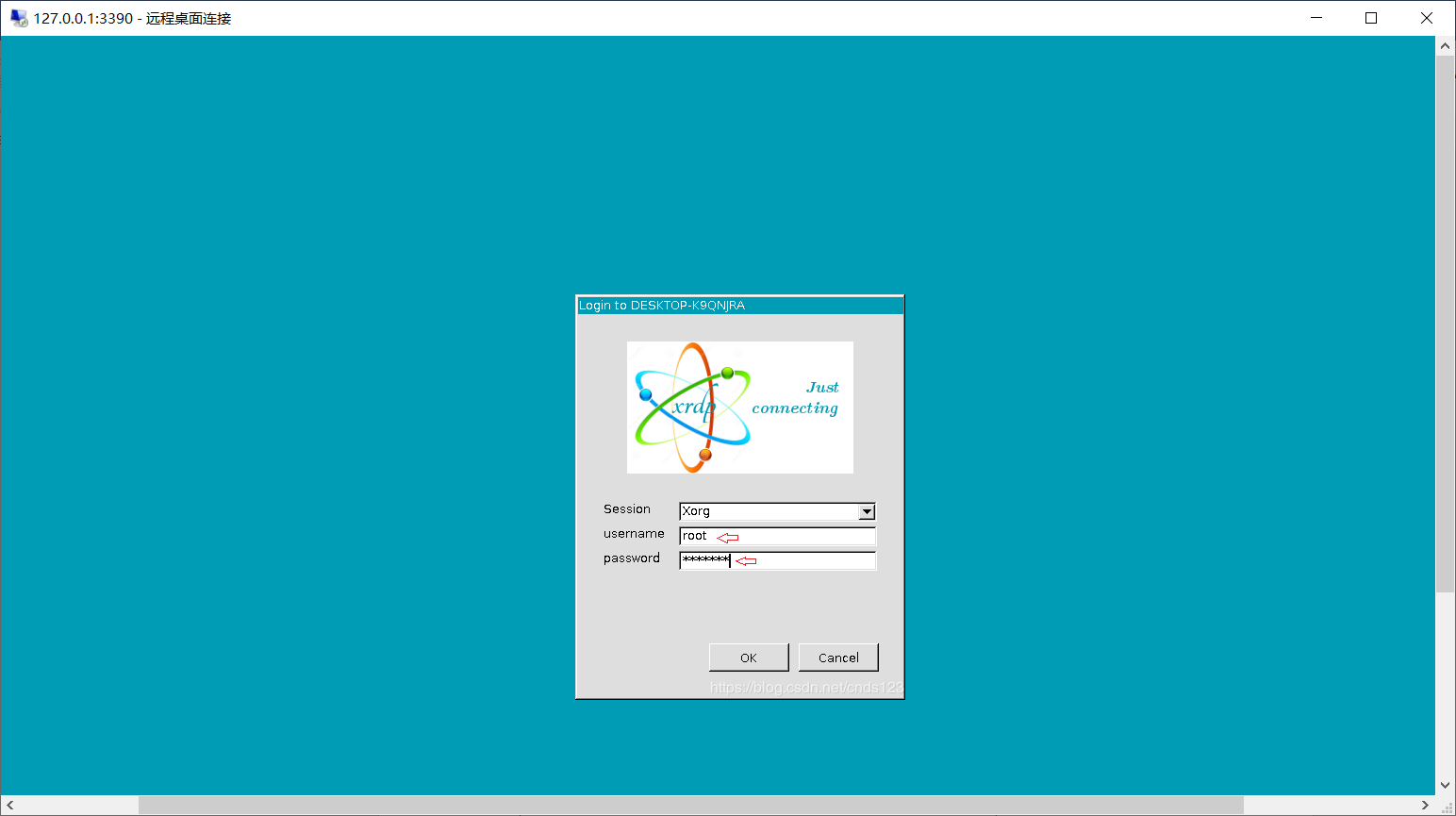Minimize the remote desktop window

tap(1316, 18)
